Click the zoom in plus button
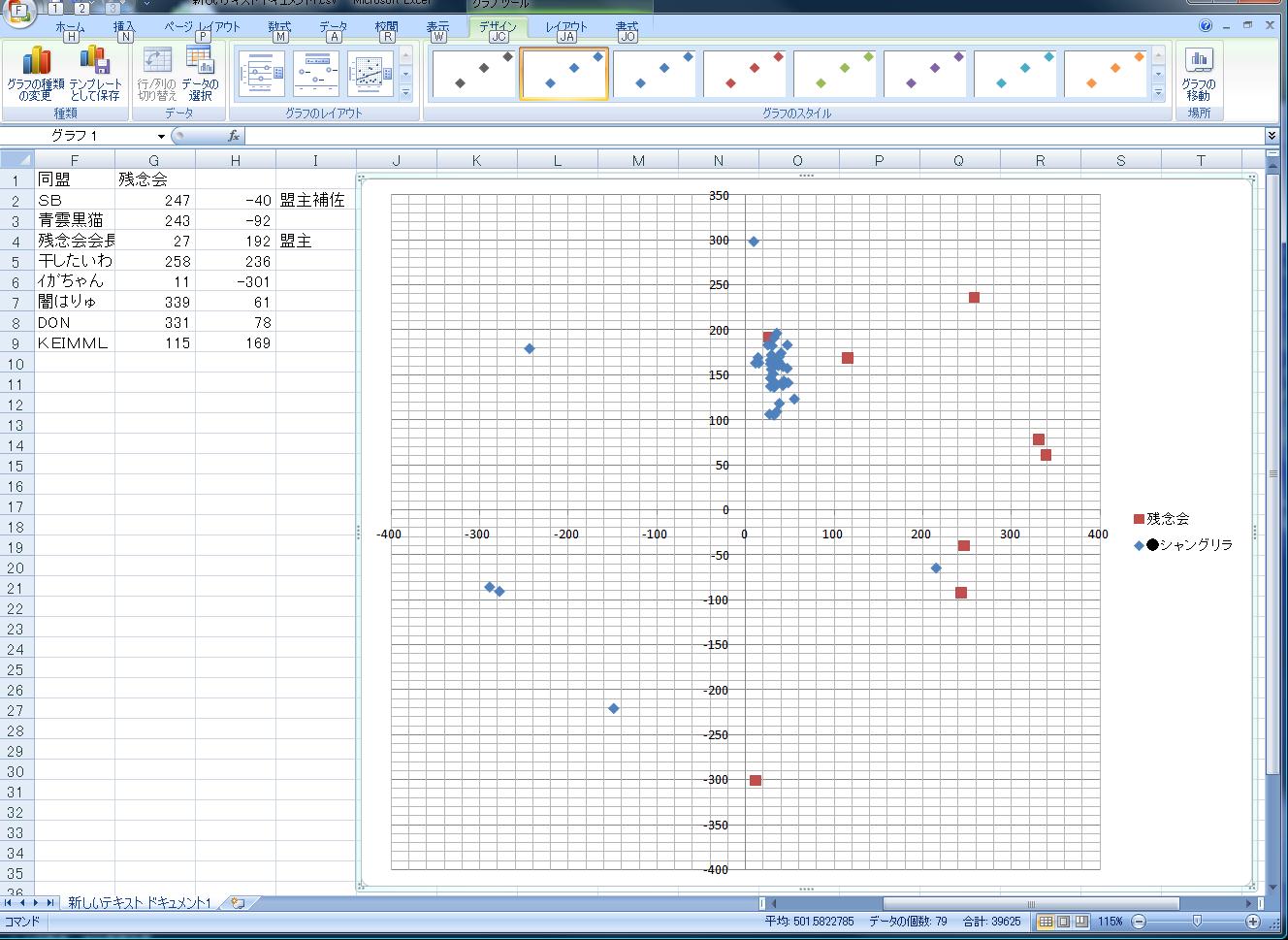The image size is (1288, 940). pos(1253,921)
